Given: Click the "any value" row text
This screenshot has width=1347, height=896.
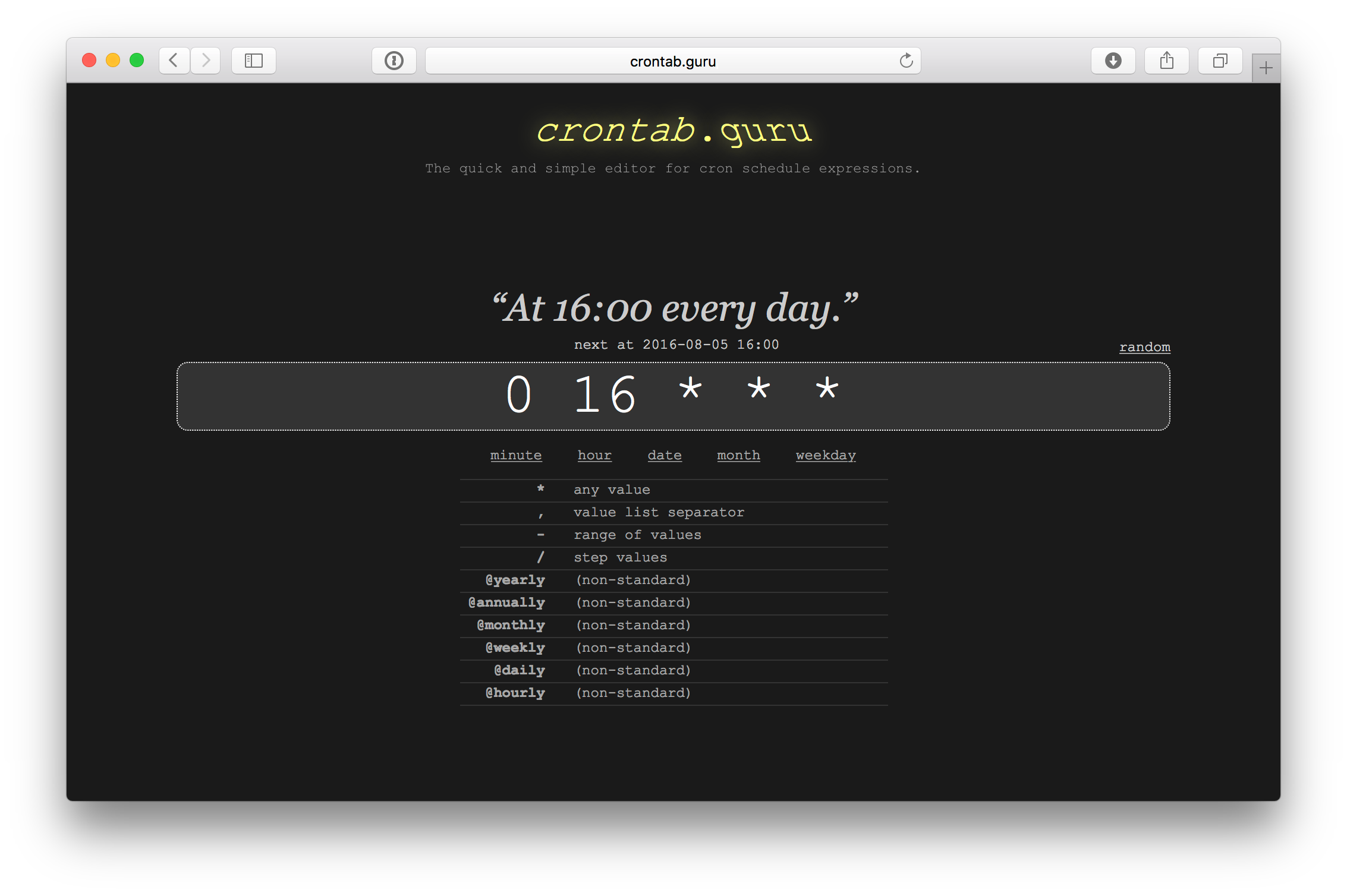Looking at the screenshot, I should point(612,490).
